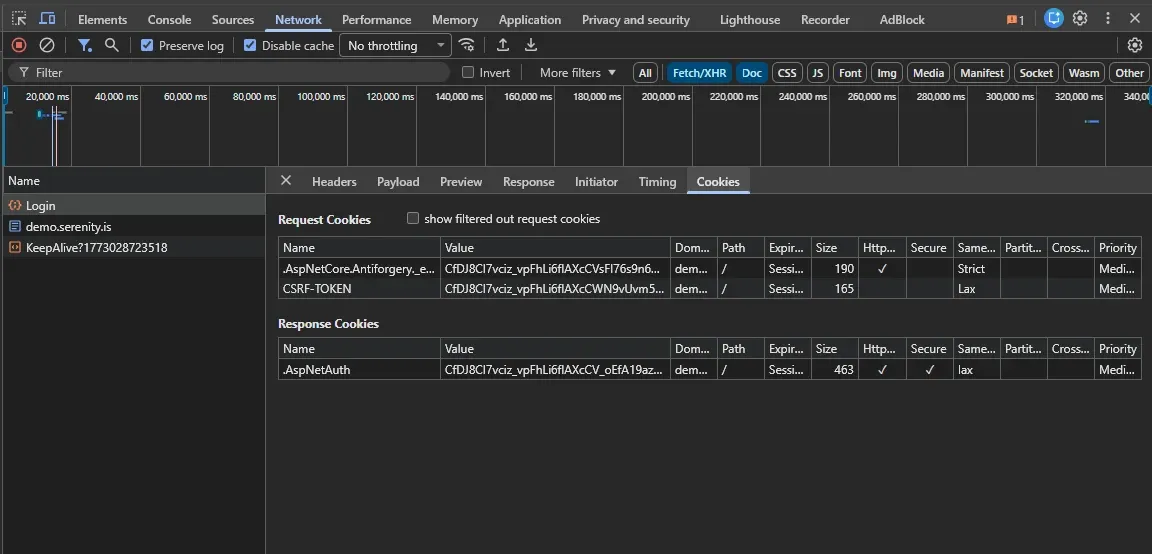Open the Recorder panel
1152x554 pixels.
pos(825,20)
